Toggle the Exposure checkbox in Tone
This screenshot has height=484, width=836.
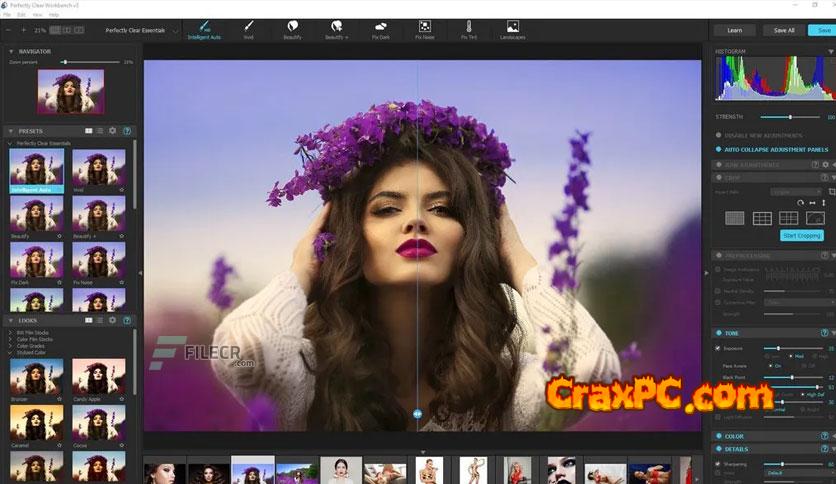717,348
